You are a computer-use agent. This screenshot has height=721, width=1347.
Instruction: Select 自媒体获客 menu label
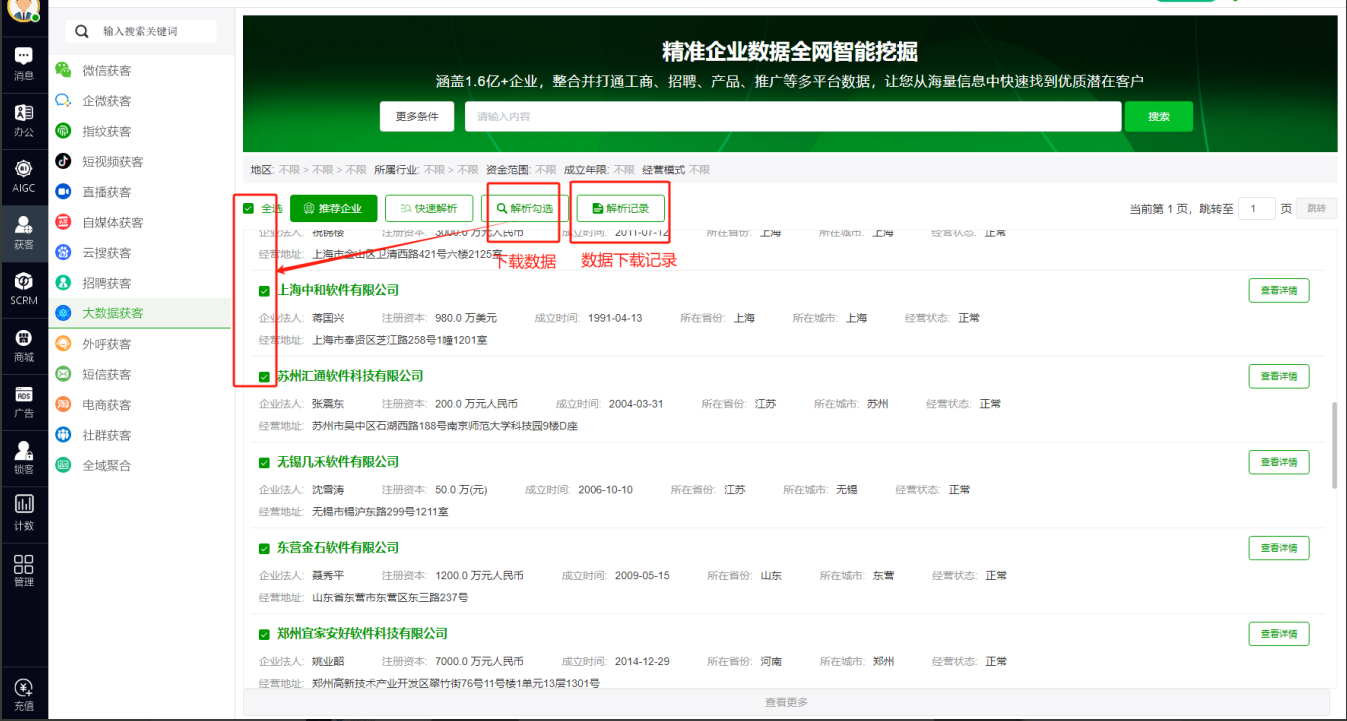(x=112, y=222)
